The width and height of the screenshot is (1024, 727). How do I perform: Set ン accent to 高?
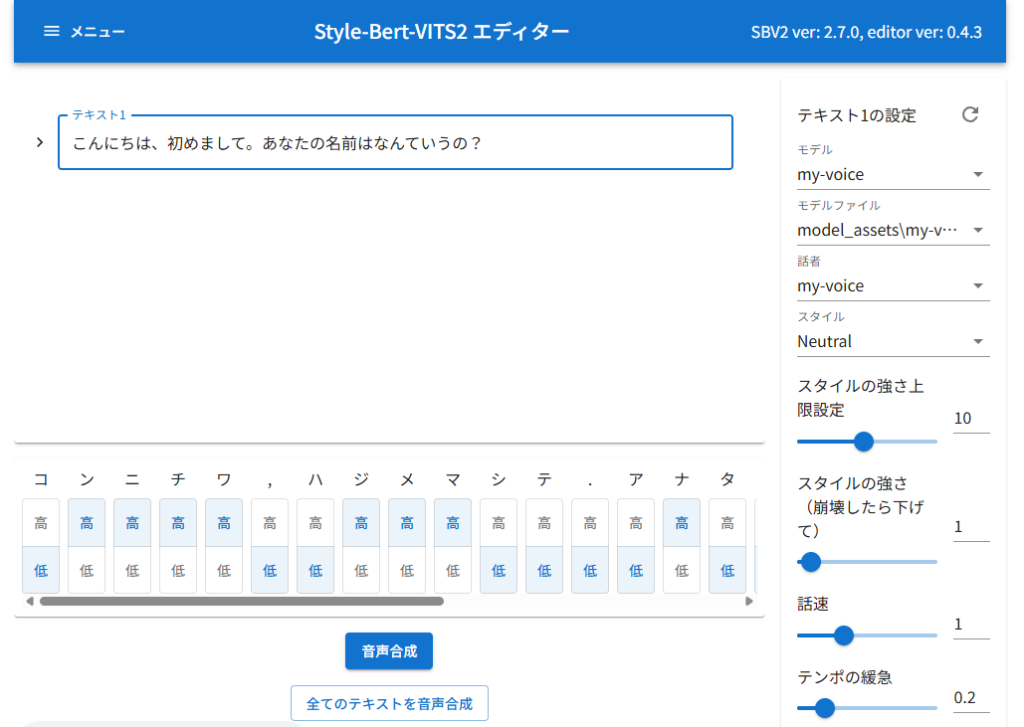tap(87, 523)
